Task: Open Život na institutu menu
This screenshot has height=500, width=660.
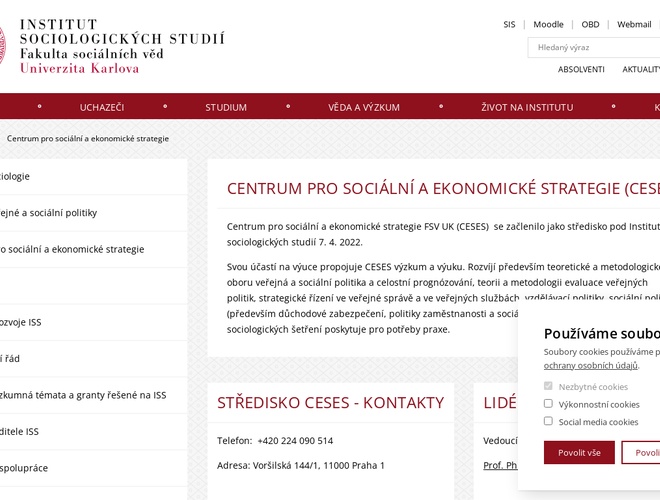Action: click(527, 107)
